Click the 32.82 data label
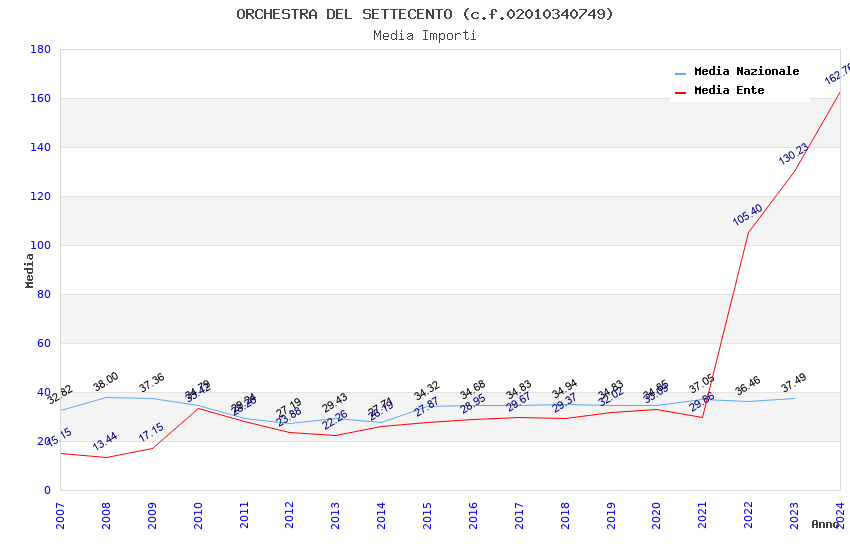The width and height of the screenshot is (850, 550). 60,394
